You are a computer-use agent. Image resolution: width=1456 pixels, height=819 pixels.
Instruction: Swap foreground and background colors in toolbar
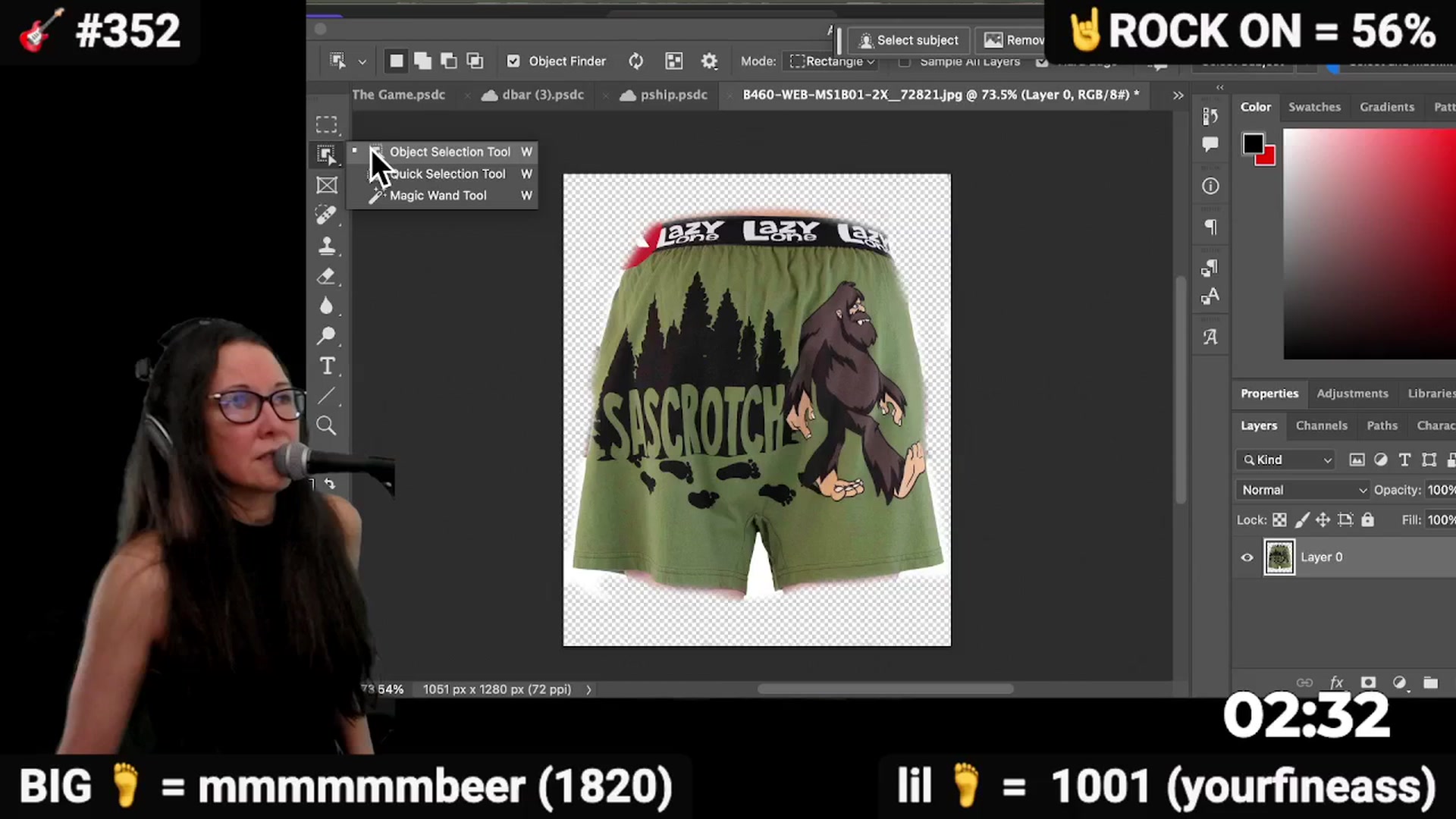coord(331,483)
